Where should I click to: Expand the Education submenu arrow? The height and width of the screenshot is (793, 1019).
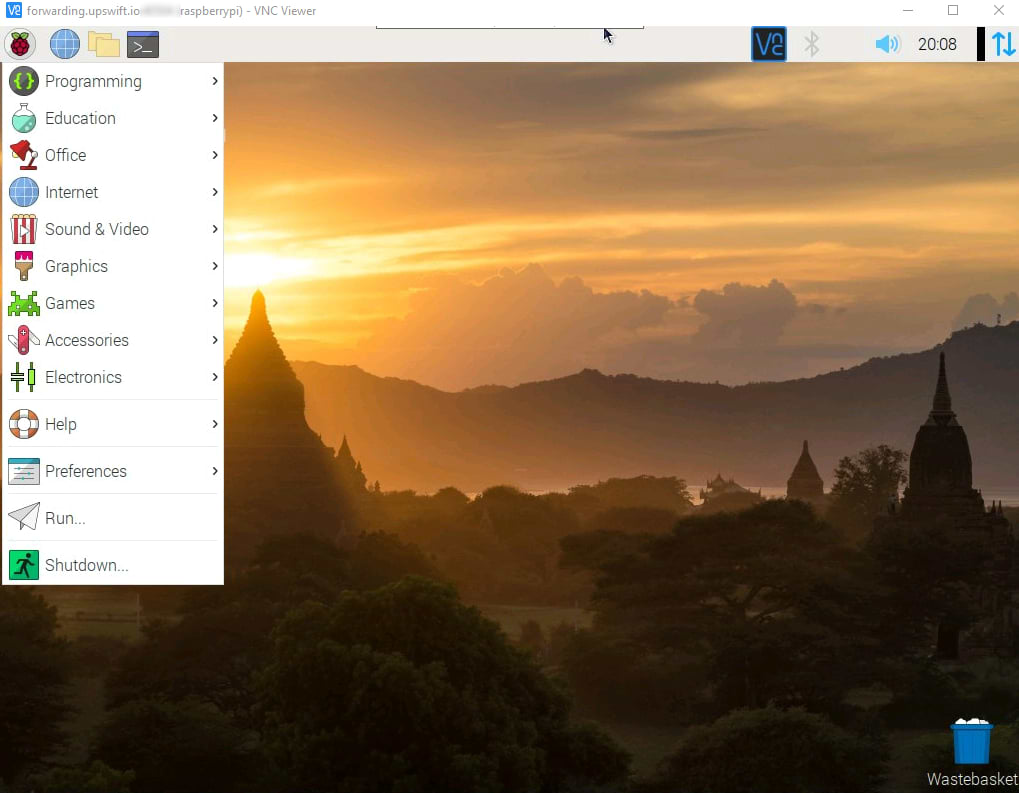click(x=214, y=118)
